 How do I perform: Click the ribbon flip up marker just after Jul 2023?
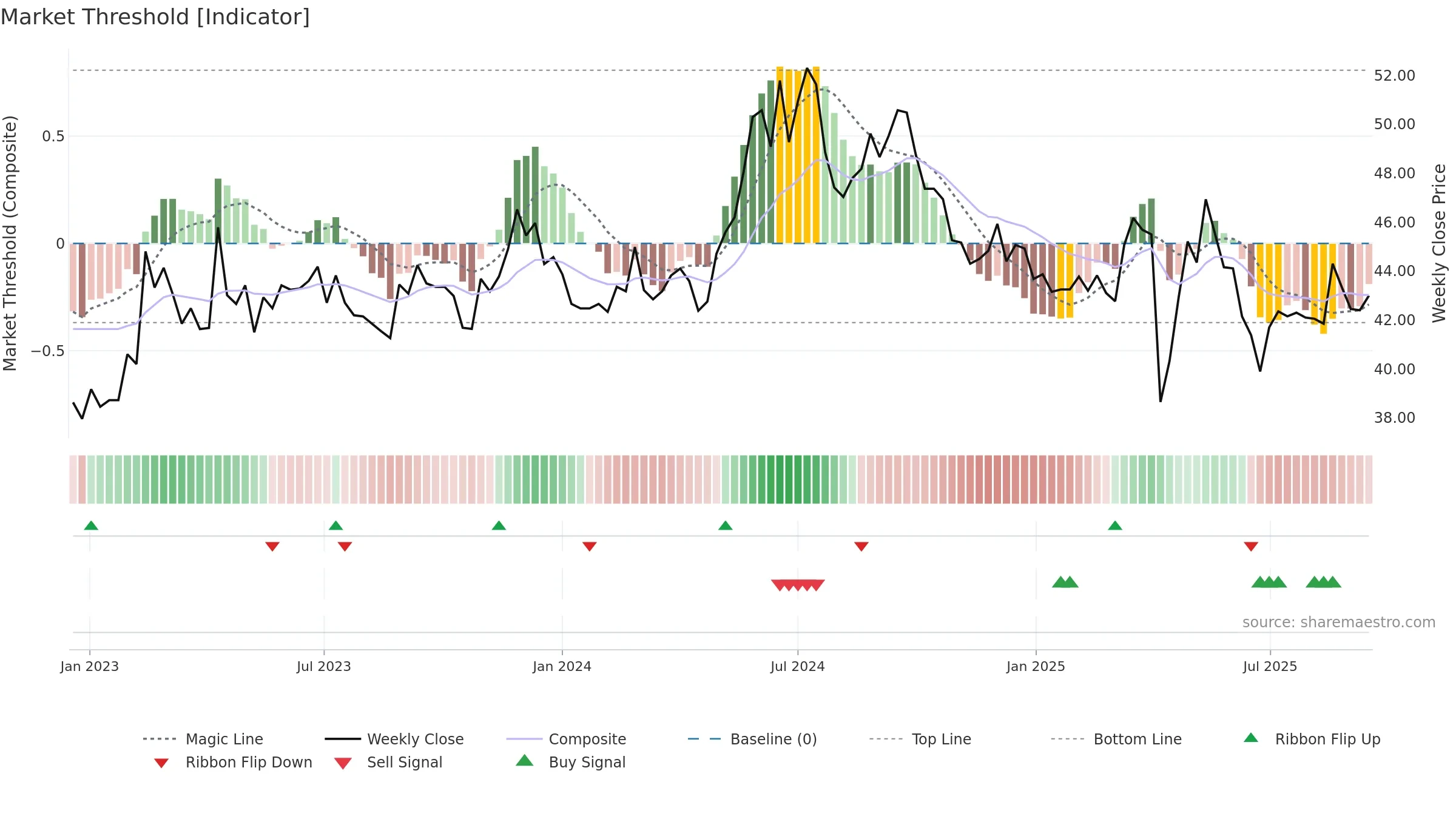click(x=335, y=525)
